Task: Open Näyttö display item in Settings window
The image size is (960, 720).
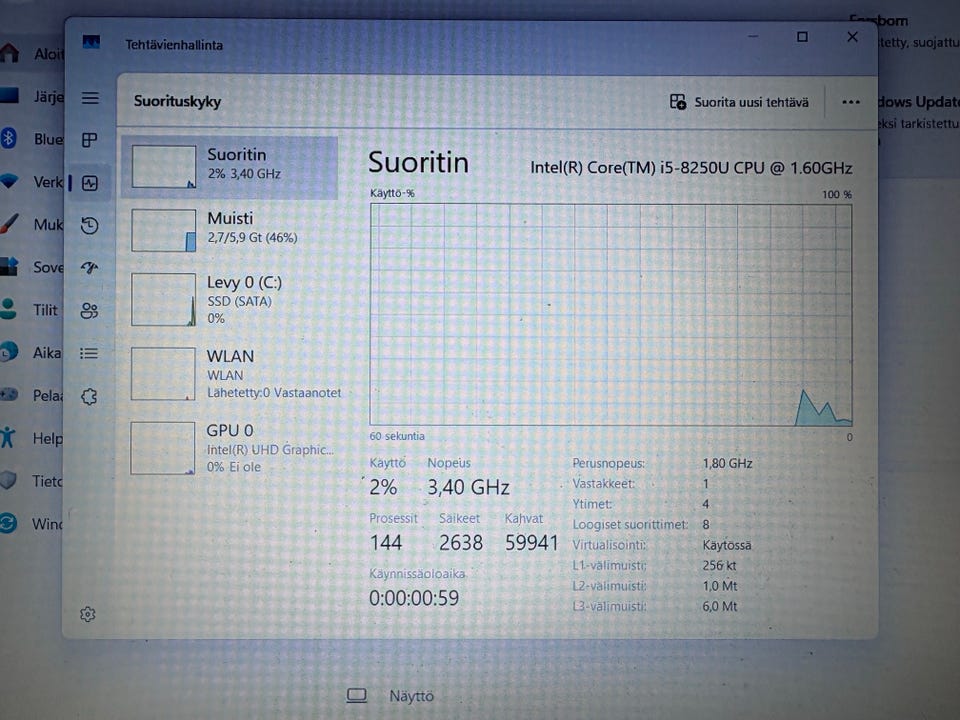Action: tap(391, 696)
